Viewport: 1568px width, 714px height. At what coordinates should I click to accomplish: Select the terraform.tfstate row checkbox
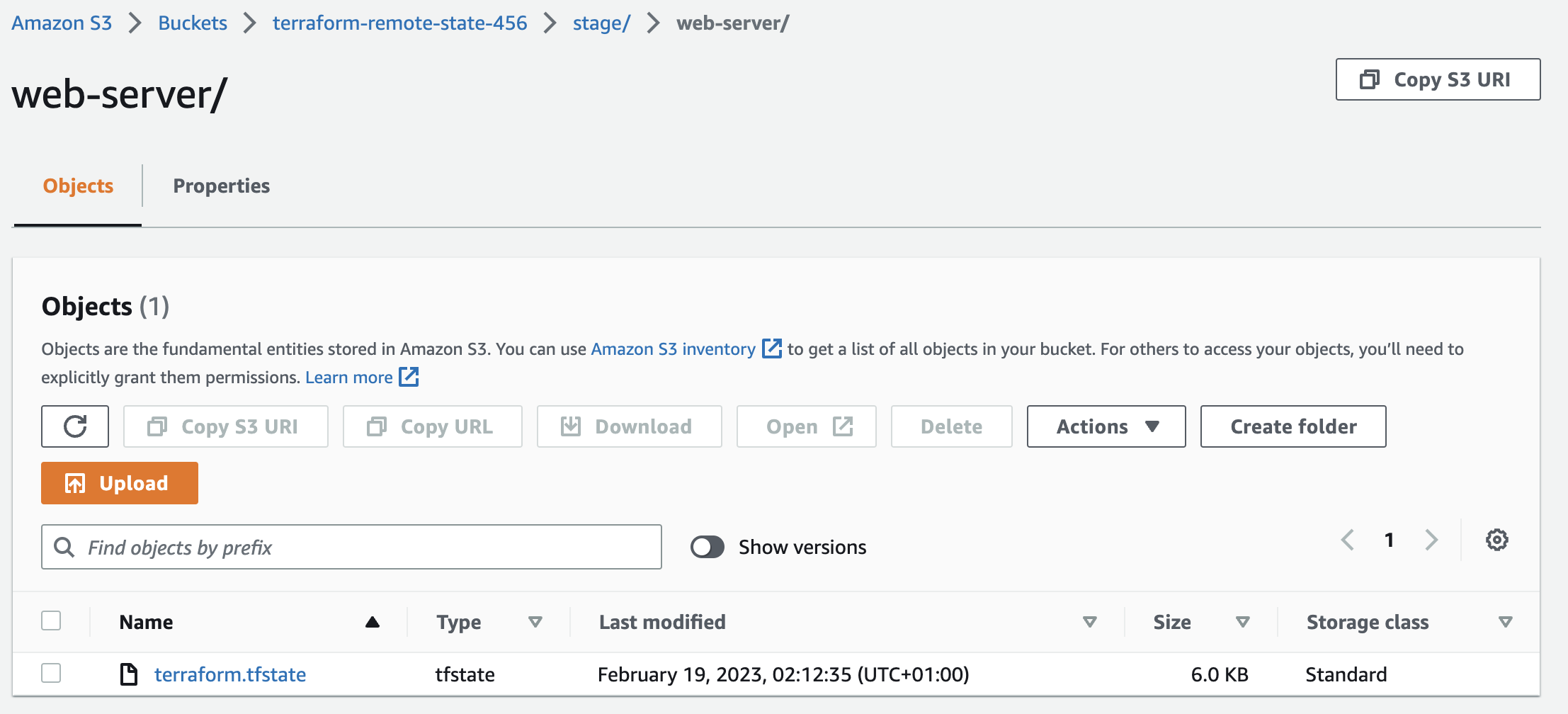pos(51,674)
